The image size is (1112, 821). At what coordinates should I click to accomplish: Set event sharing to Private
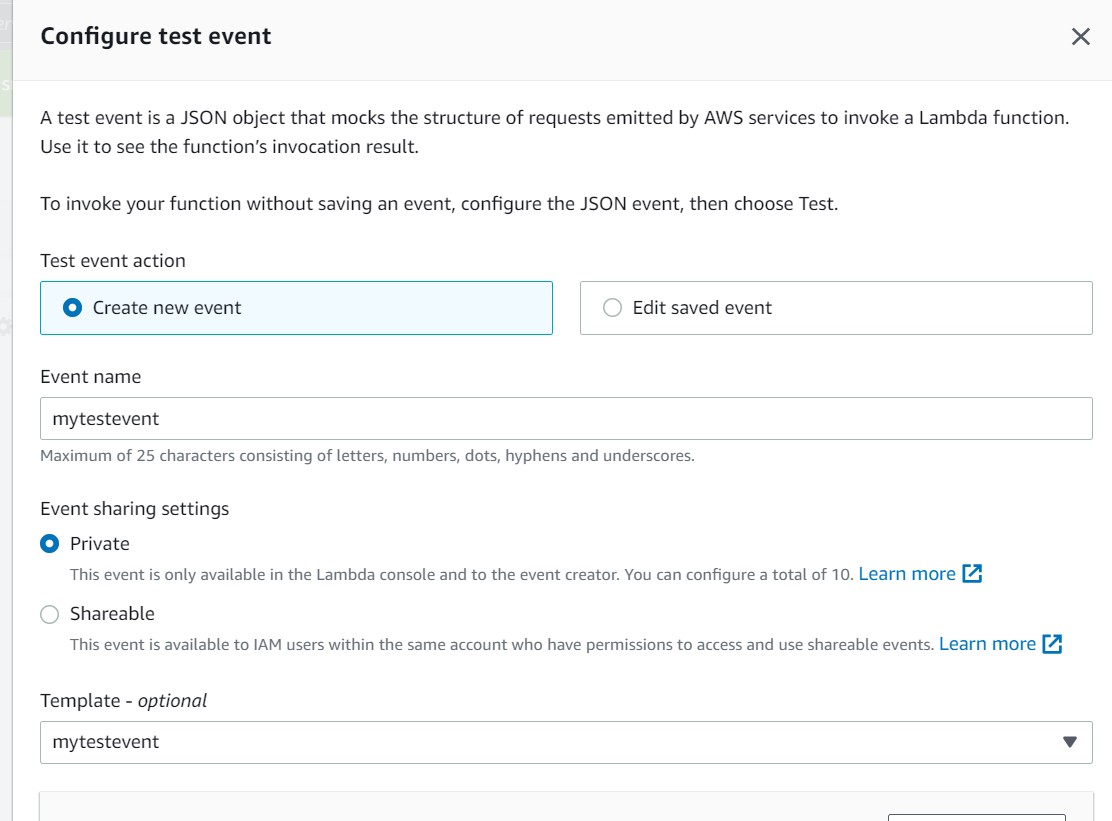(49, 544)
